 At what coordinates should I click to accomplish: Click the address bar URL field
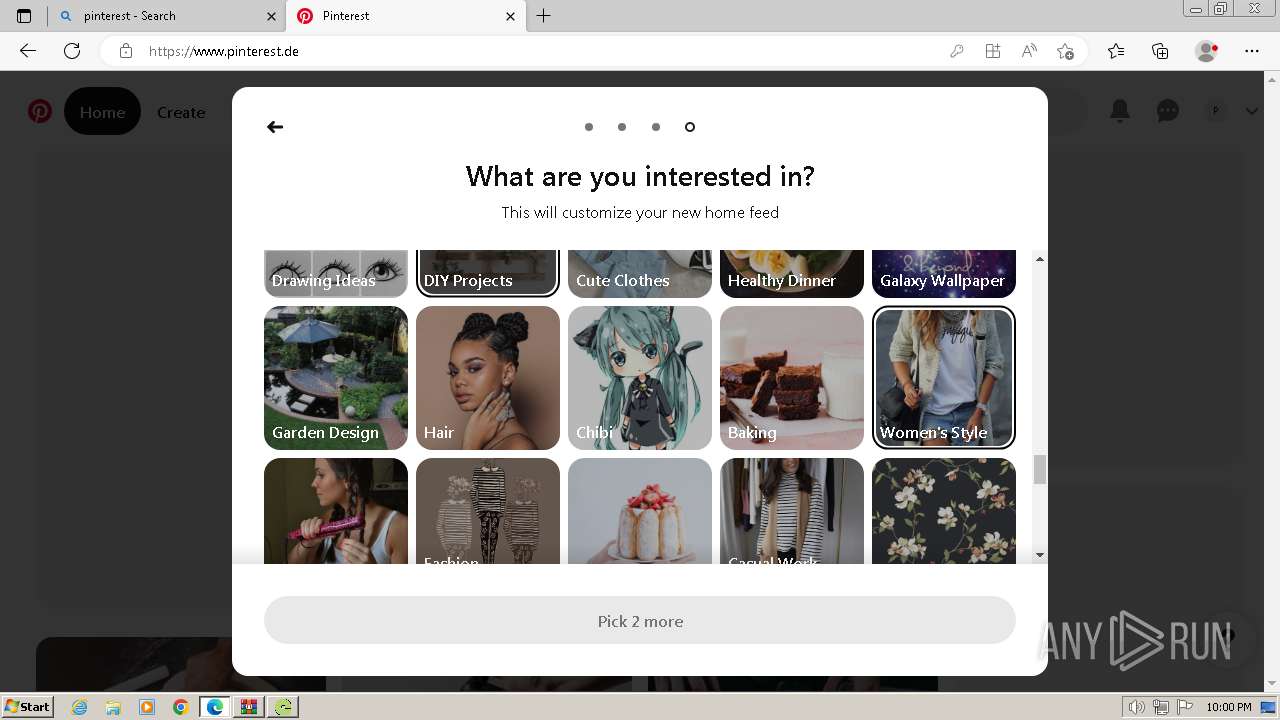pyautogui.click(x=540, y=51)
